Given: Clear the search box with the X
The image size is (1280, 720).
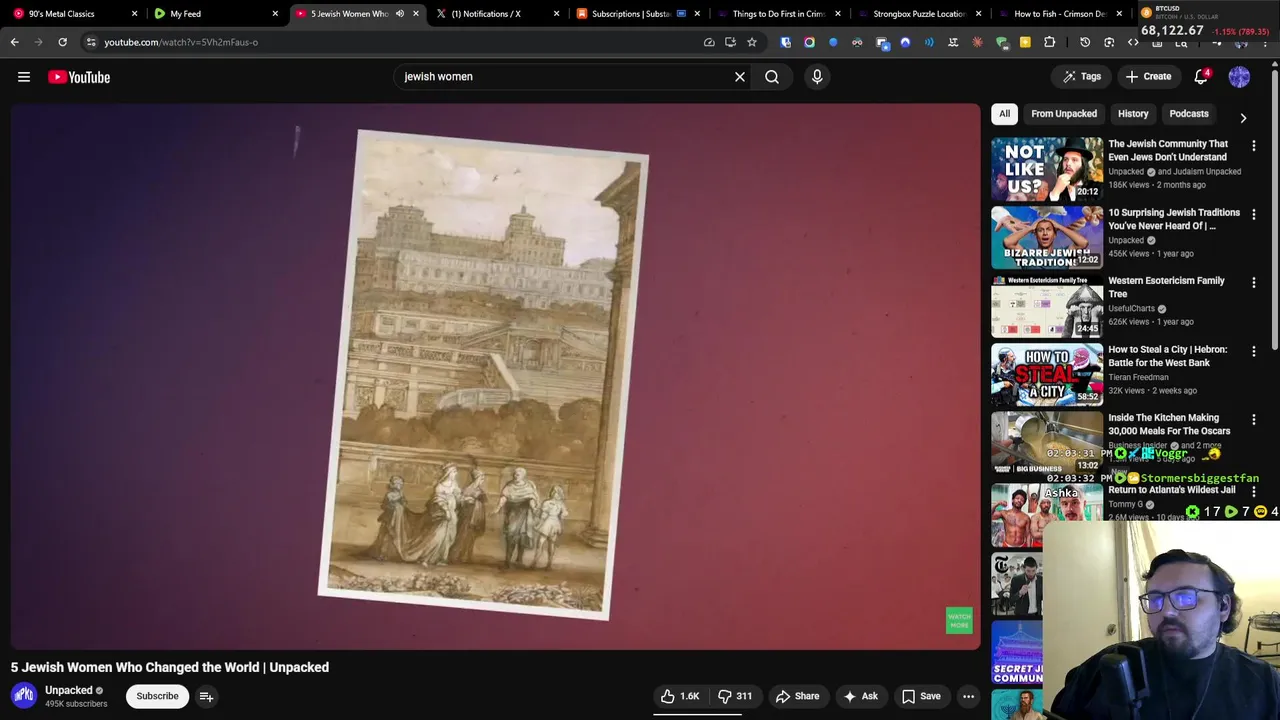Looking at the screenshot, I should 740,77.
